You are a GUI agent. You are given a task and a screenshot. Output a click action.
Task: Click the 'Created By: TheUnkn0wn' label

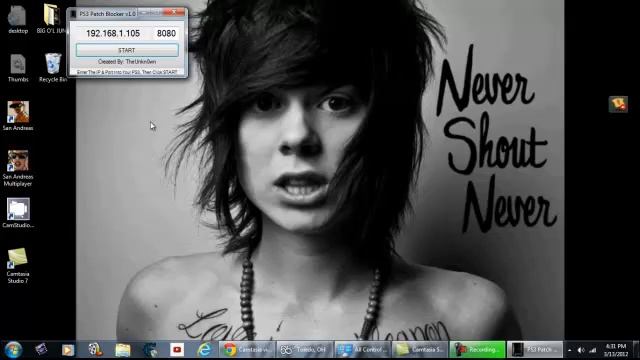point(127,62)
